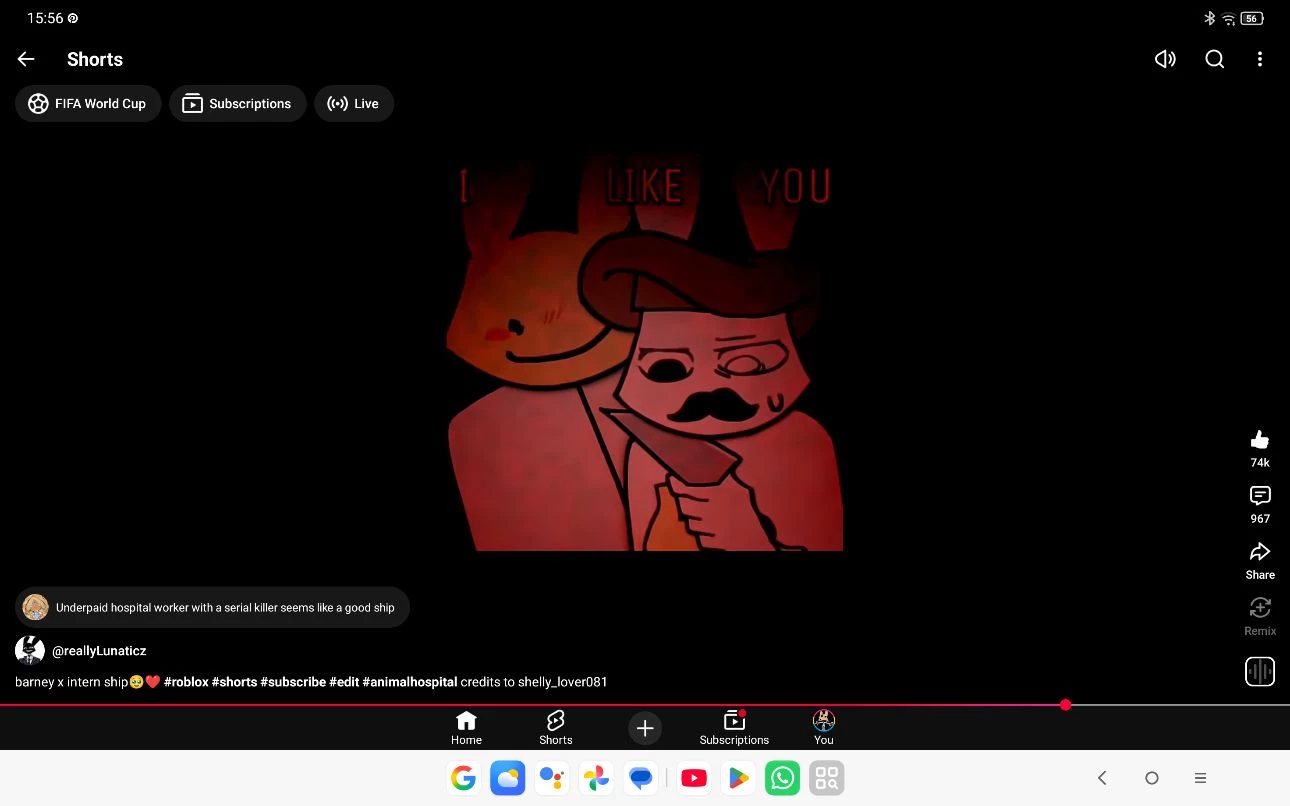Tap the Bluetooth status icon
This screenshot has width=1290, height=806.
pos(1209,18)
